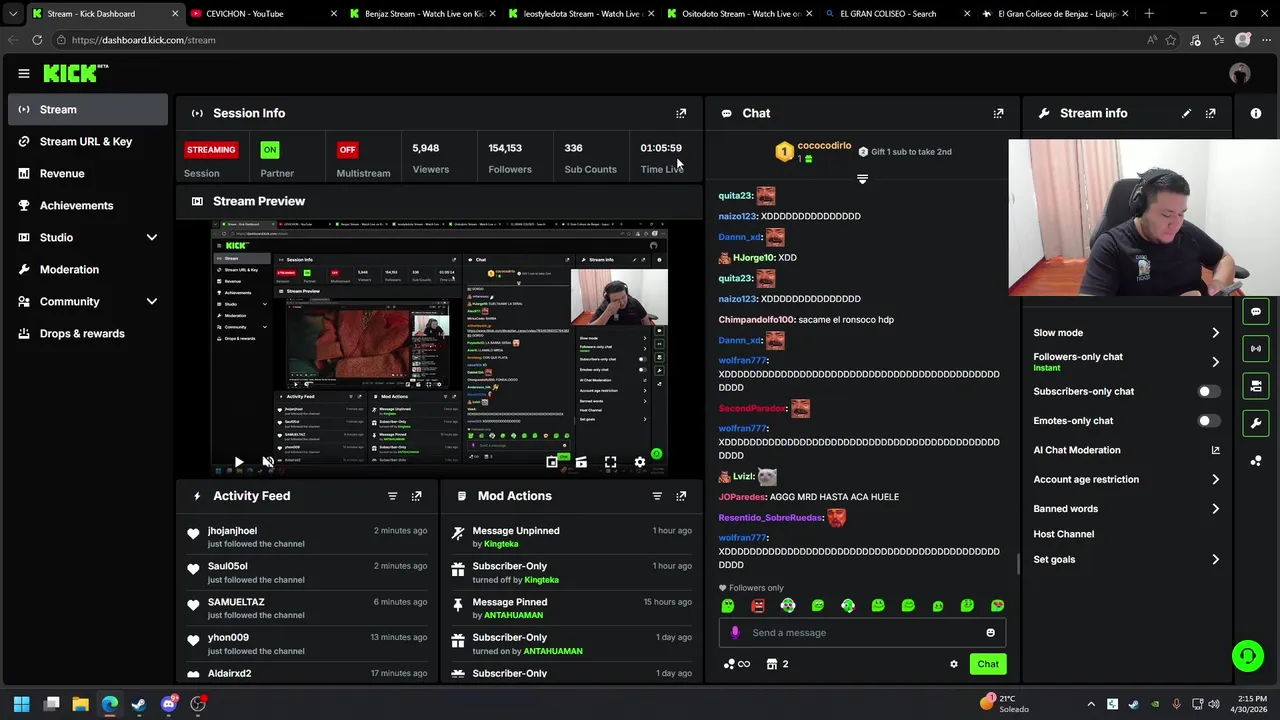Open Windows Start menu
Viewport: 1280px width, 720px height.
pos(22,704)
